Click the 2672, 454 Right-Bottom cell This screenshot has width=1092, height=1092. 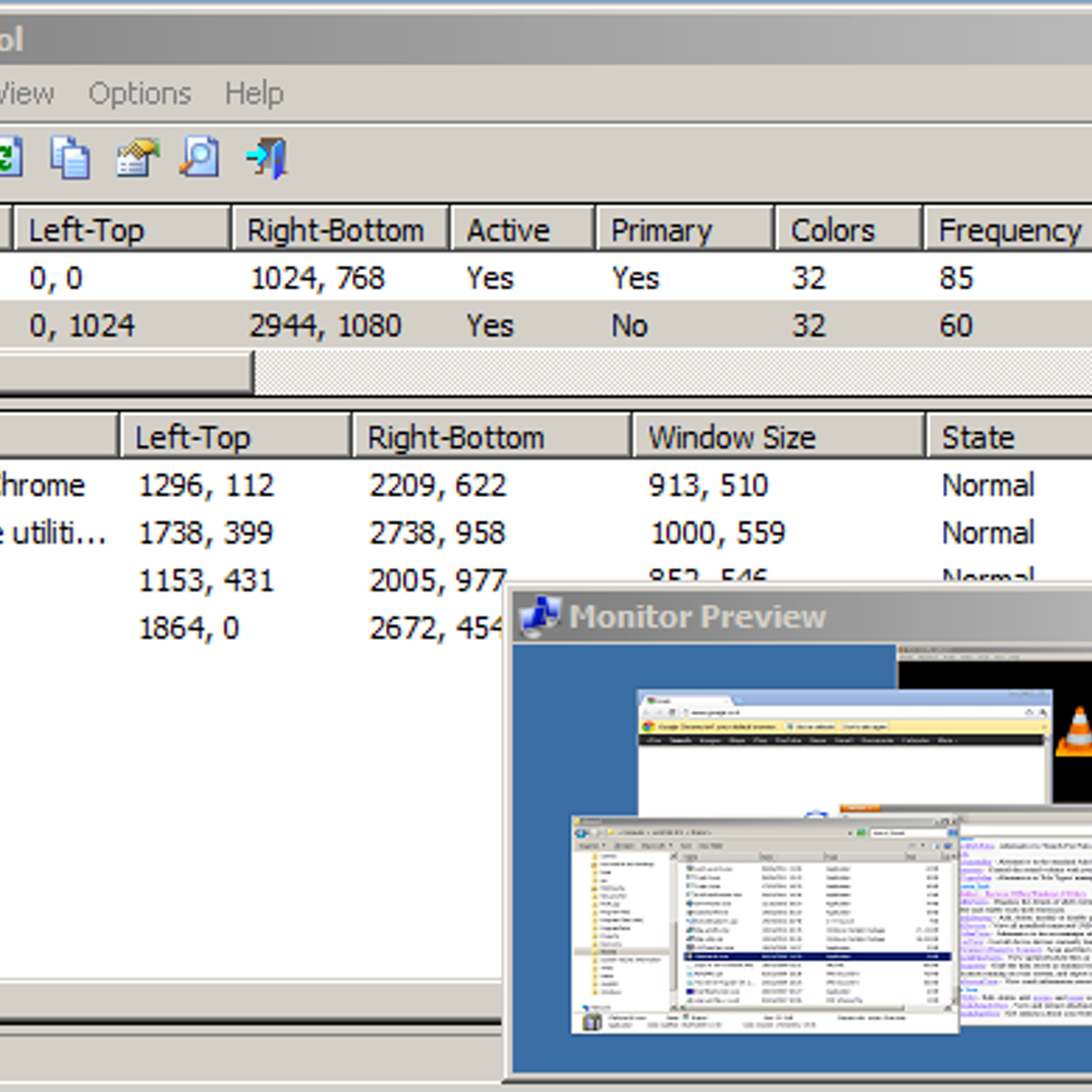coord(435,627)
